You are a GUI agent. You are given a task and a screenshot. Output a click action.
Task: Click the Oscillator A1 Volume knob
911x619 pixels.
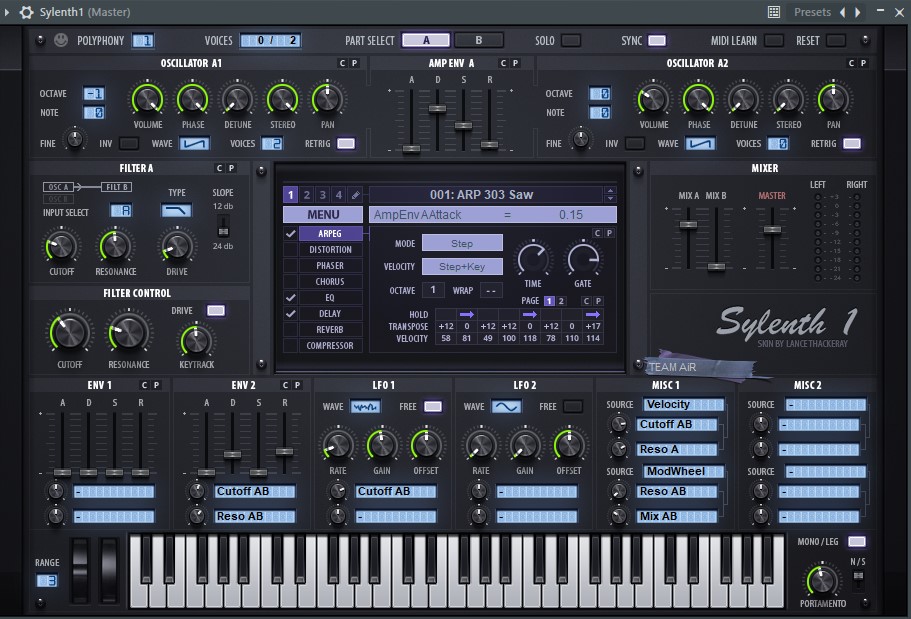pyautogui.click(x=148, y=99)
